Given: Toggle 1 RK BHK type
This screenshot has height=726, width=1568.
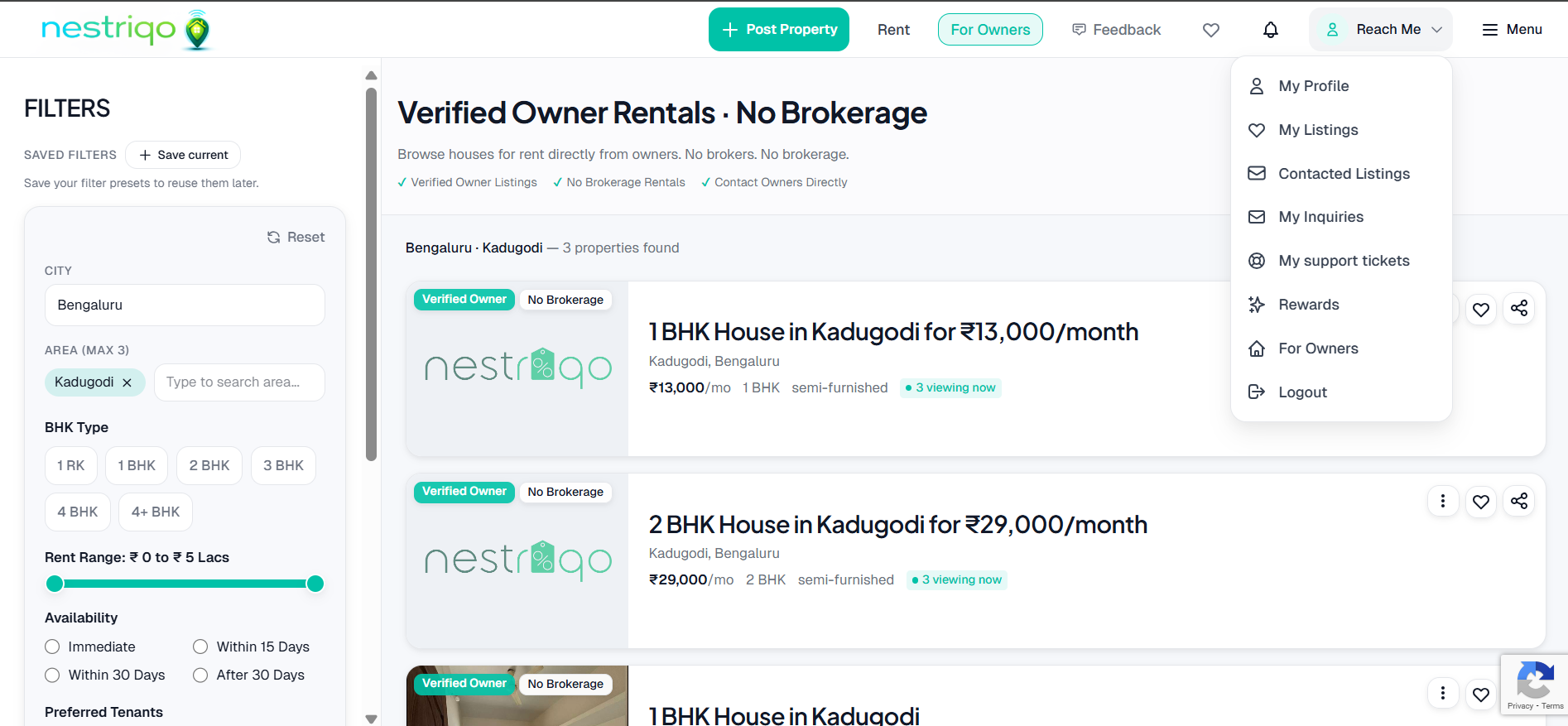Looking at the screenshot, I should point(71,466).
